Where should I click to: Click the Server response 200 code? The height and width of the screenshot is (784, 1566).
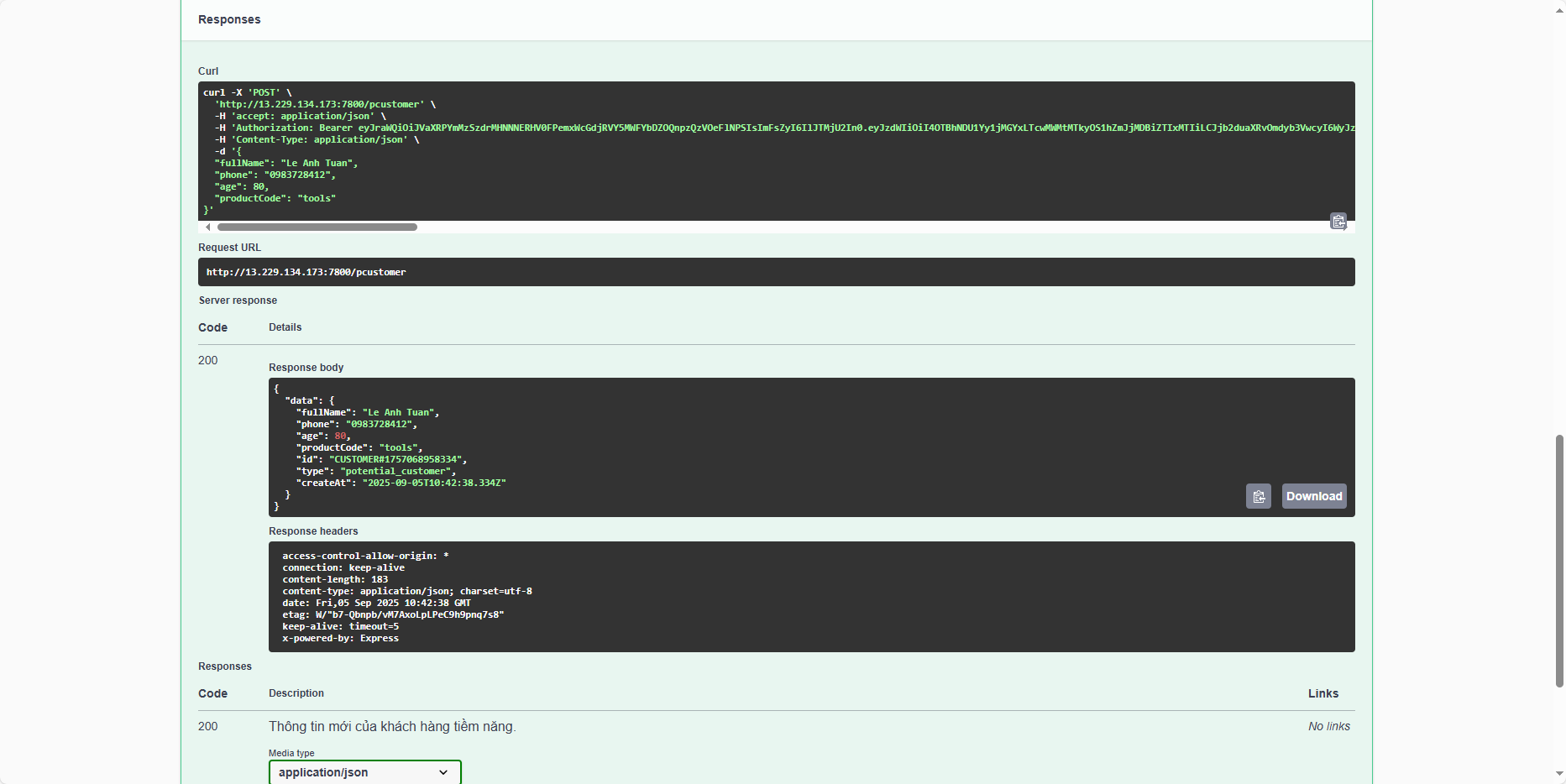tap(207, 360)
